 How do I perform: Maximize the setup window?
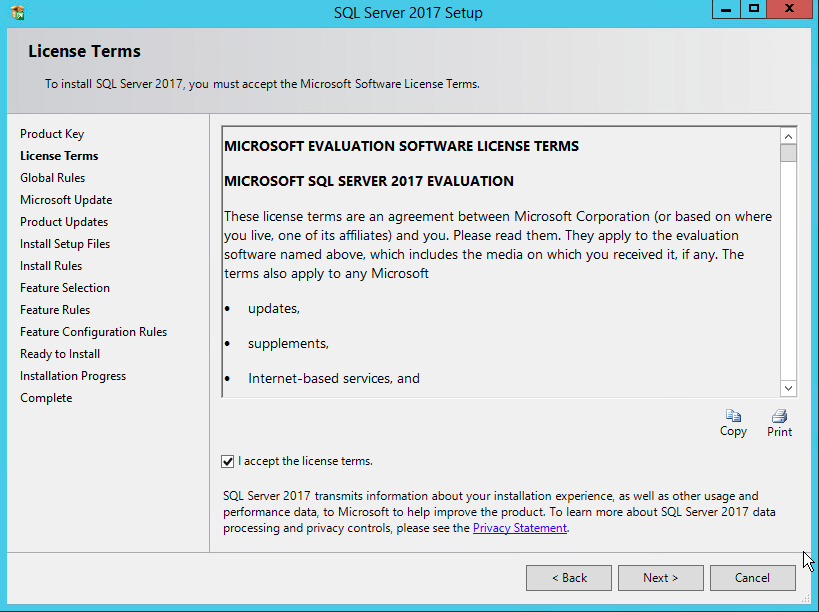click(754, 9)
